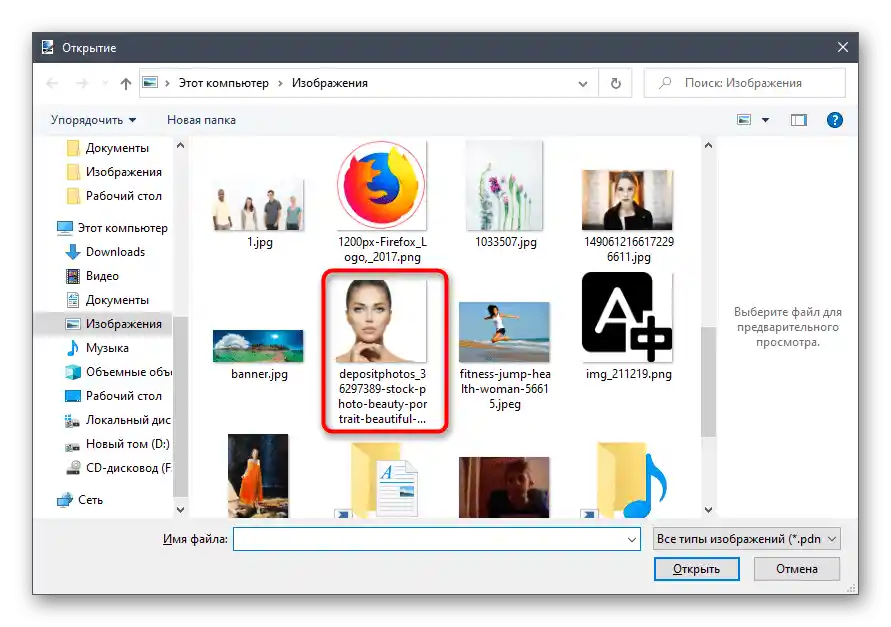This screenshot has width=891, height=627.
Task: Select the 1033507.jpg flowers image
Action: pyautogui.click(x=505, y=195)
